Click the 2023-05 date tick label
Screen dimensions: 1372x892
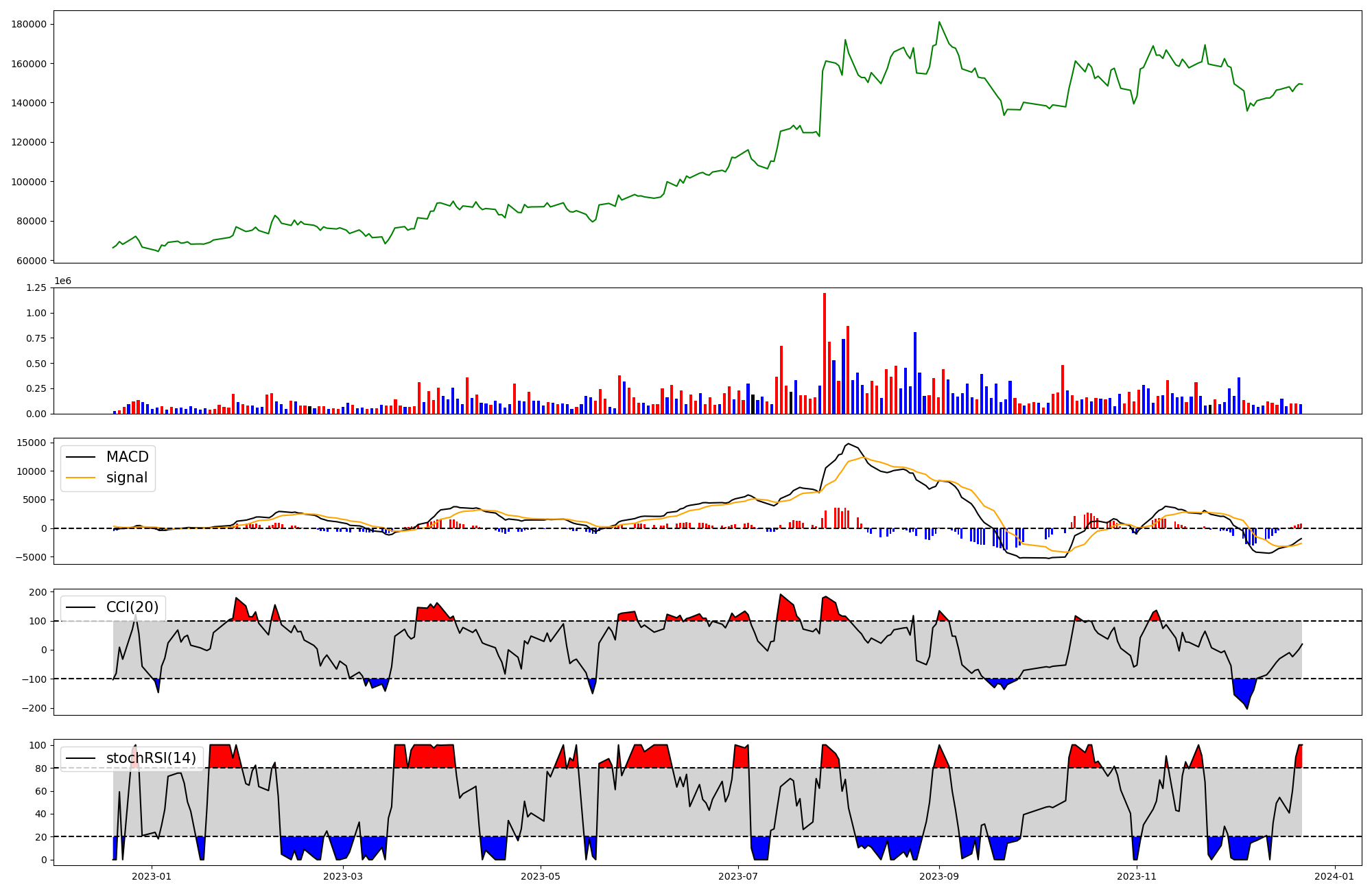(541, 876)
